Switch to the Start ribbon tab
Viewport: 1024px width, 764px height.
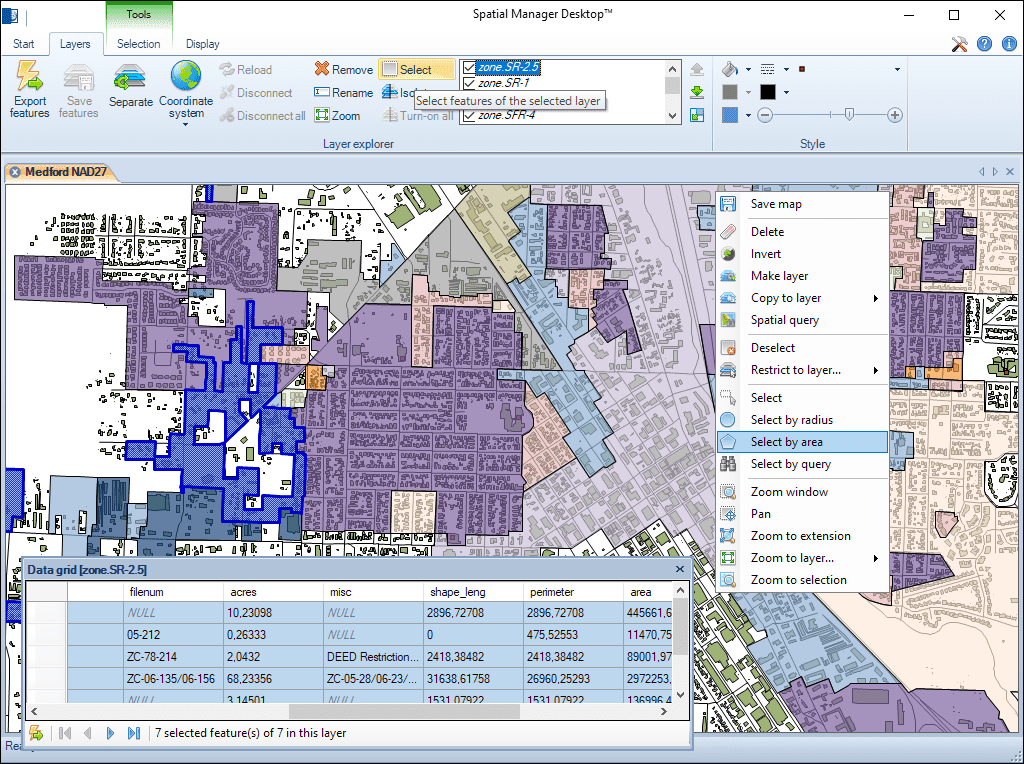(x=24, y=44)
